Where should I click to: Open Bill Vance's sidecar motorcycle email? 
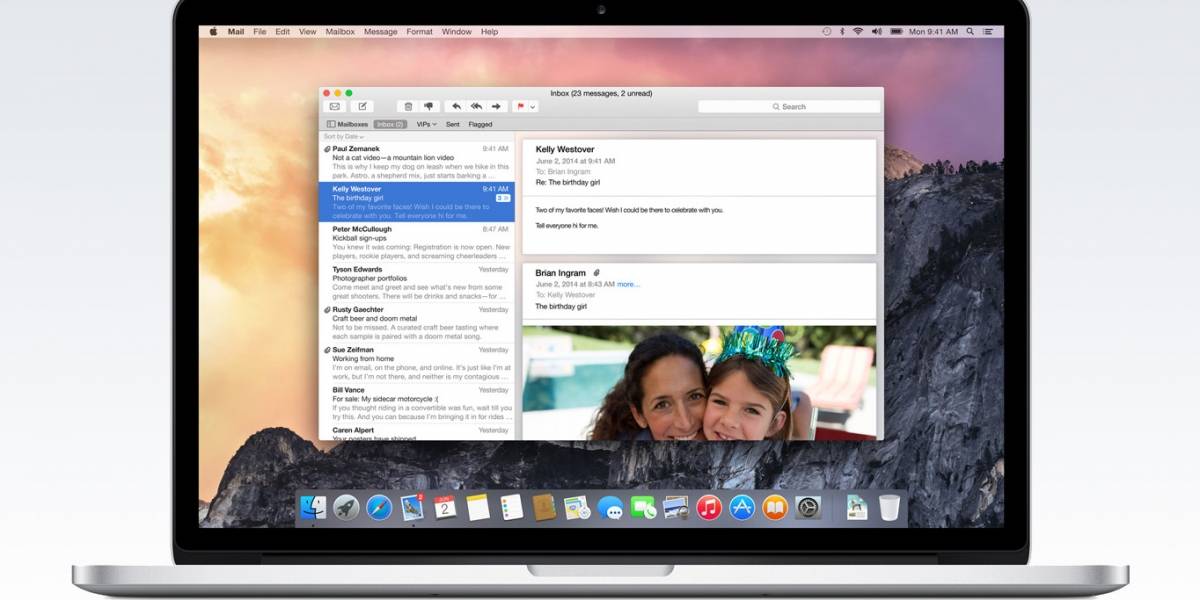click(417, 403)
